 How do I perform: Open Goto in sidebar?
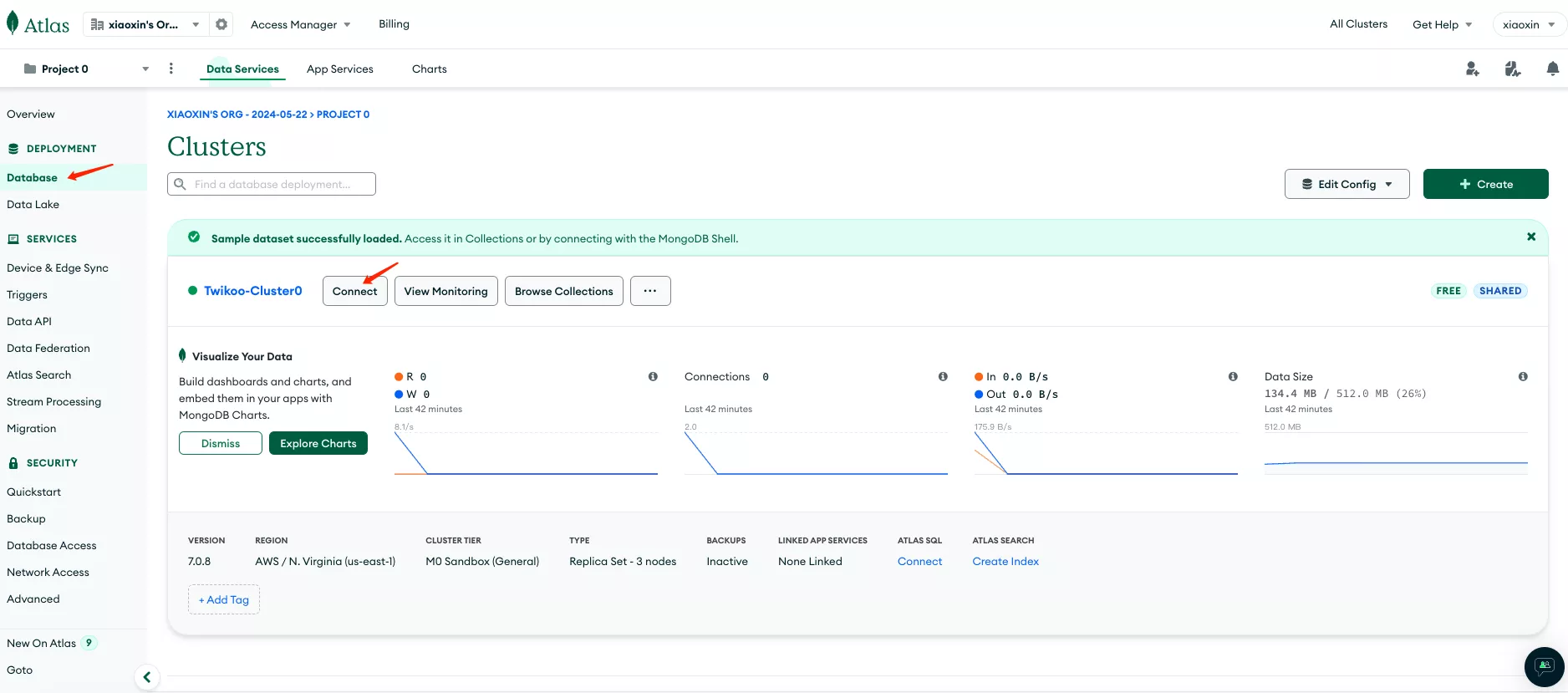19,670
